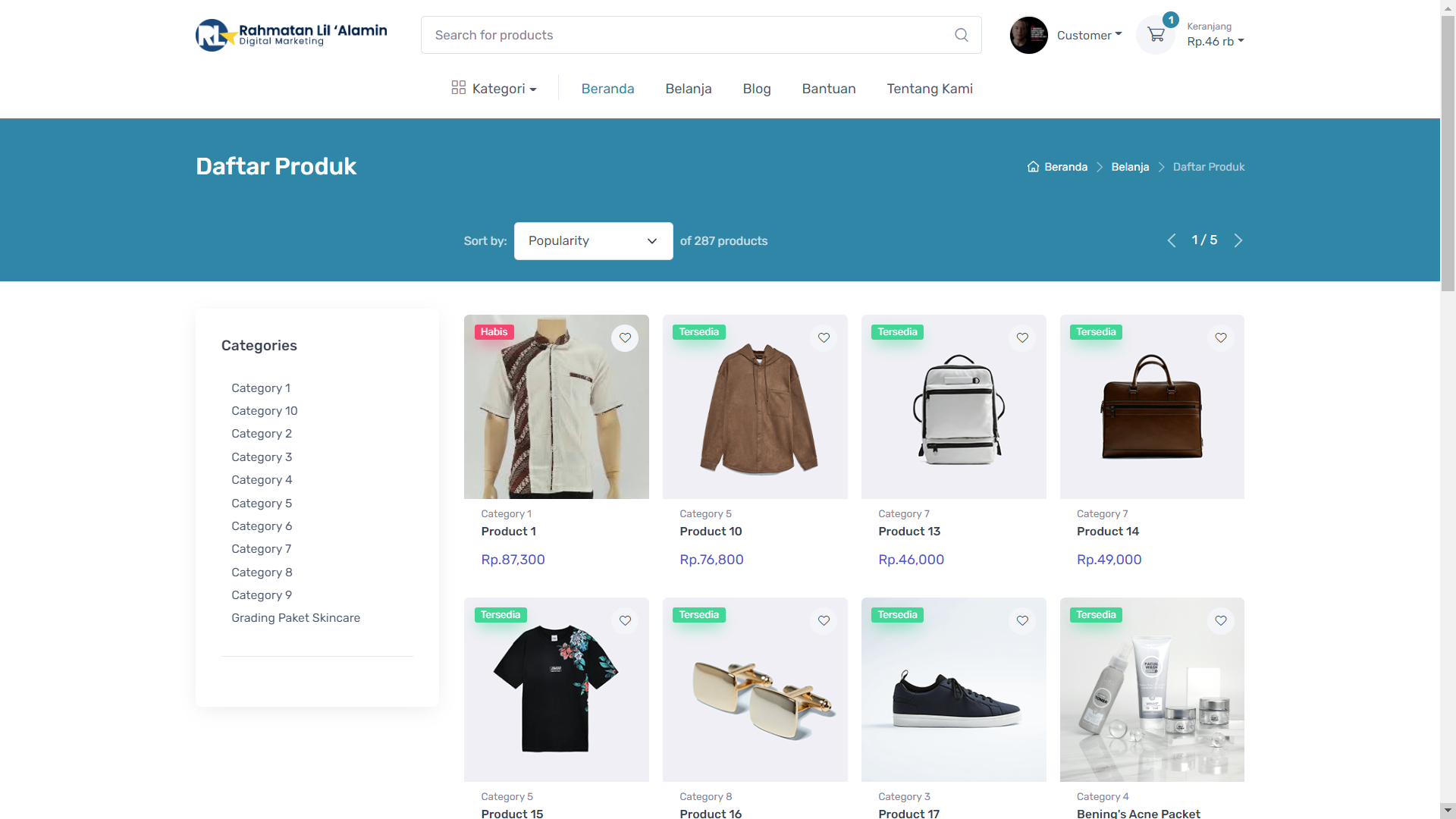Viewport: 1456px width, 819px height.
Task: Open the shopping cart icon
Action: 1156,35
